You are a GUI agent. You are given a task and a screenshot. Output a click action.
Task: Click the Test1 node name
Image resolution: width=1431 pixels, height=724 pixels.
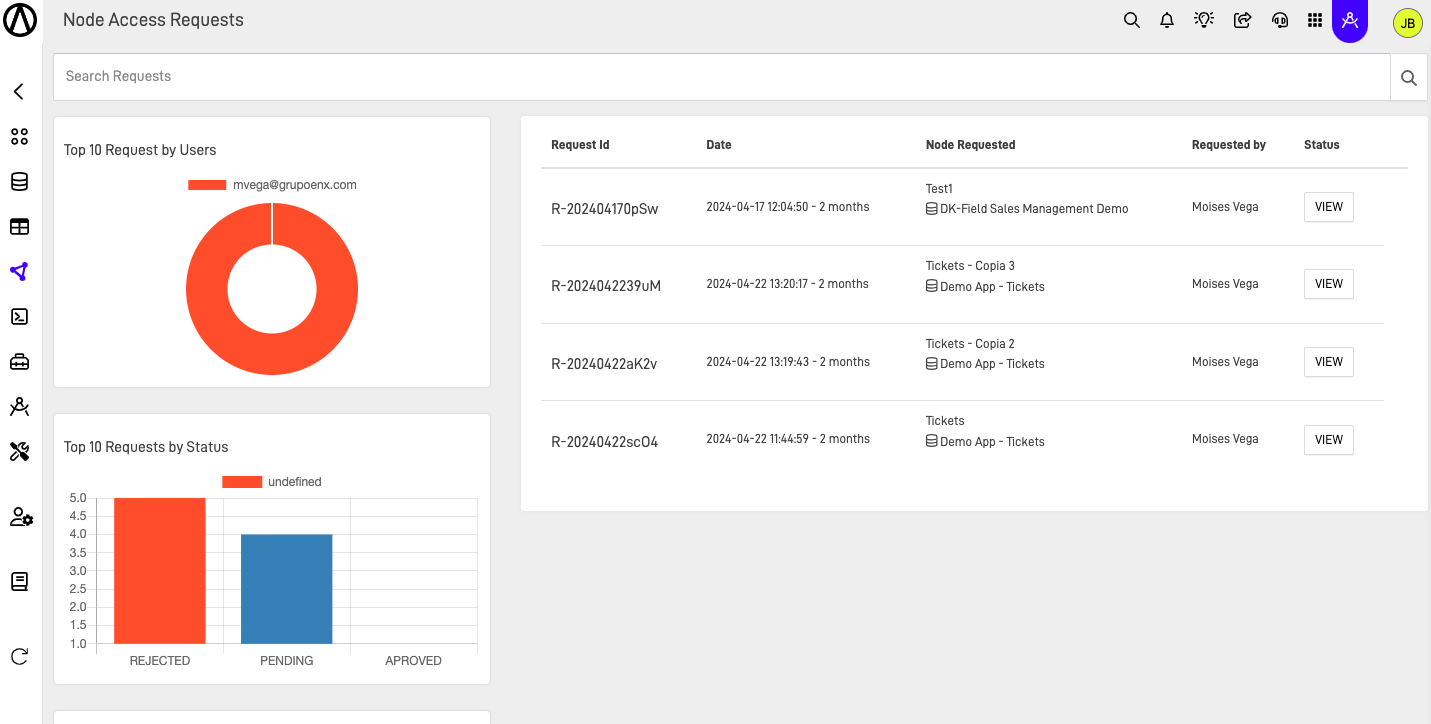pos(940,189)
